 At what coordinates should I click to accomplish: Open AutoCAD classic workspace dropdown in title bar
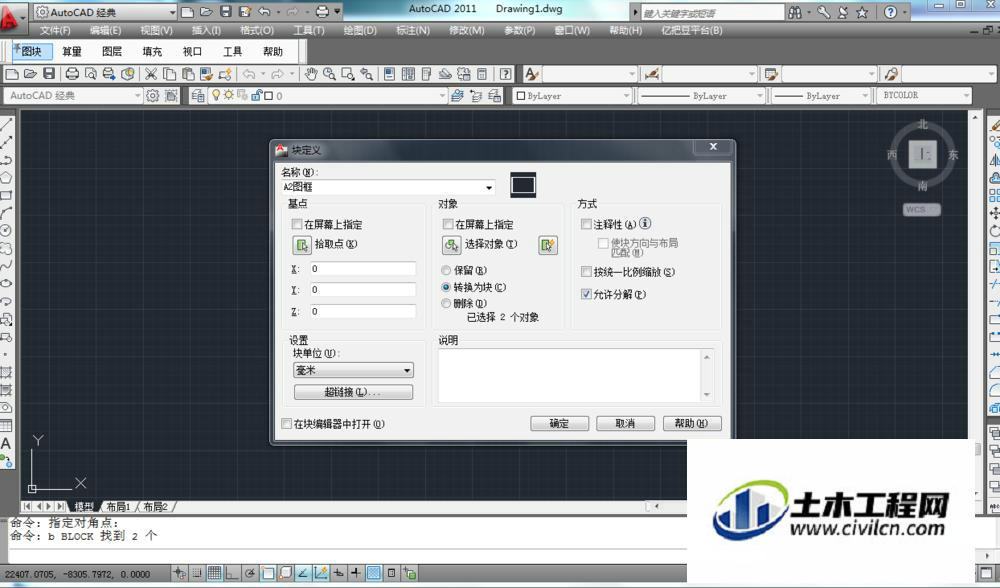172,12
